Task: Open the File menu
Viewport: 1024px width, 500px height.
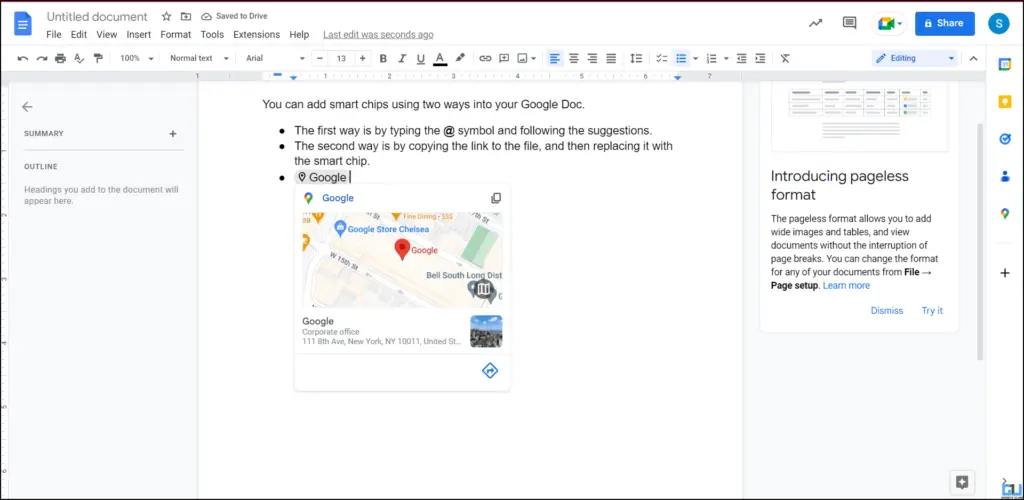Action: point(54,35)
